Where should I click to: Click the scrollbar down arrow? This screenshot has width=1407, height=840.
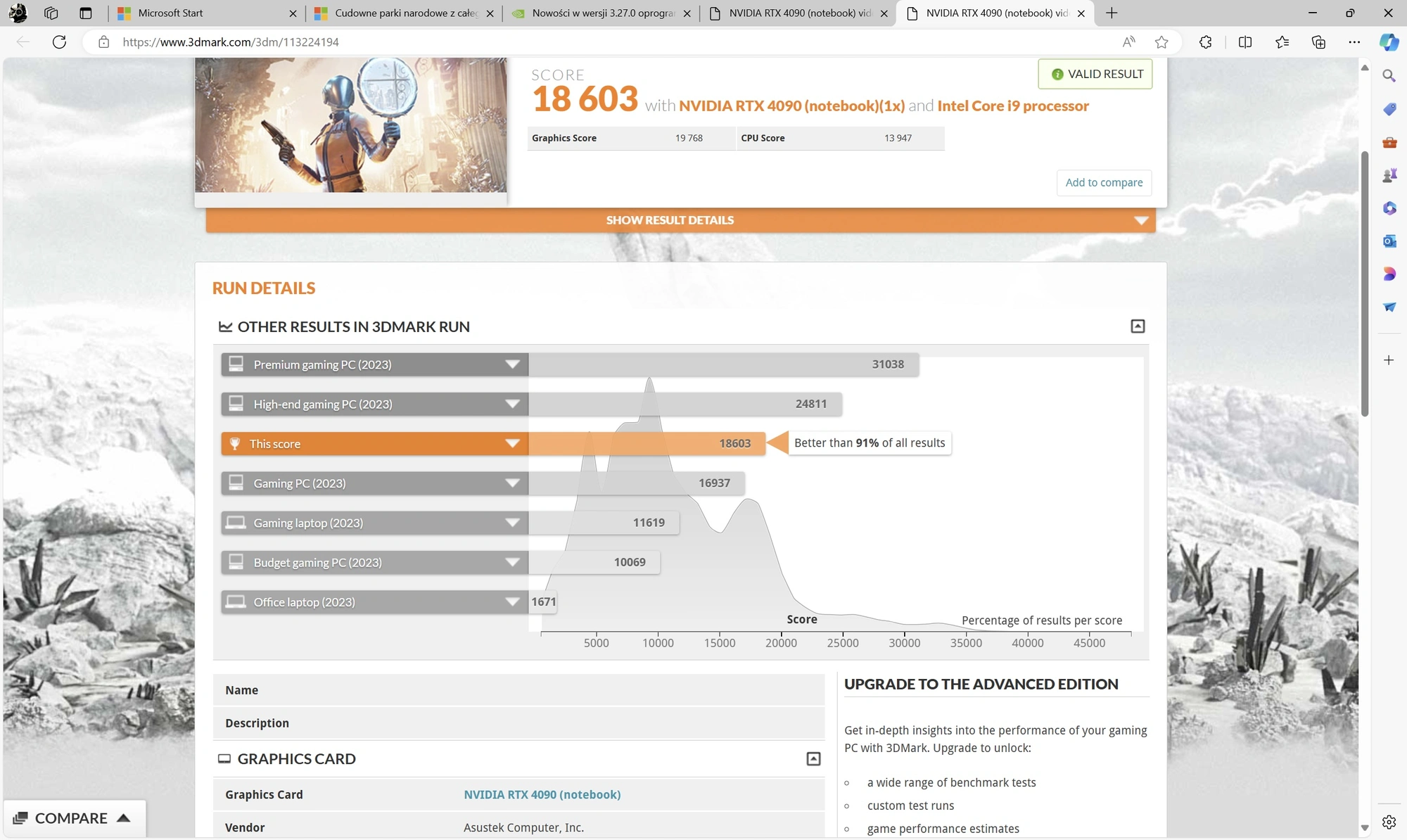(x=1365, y=828)
